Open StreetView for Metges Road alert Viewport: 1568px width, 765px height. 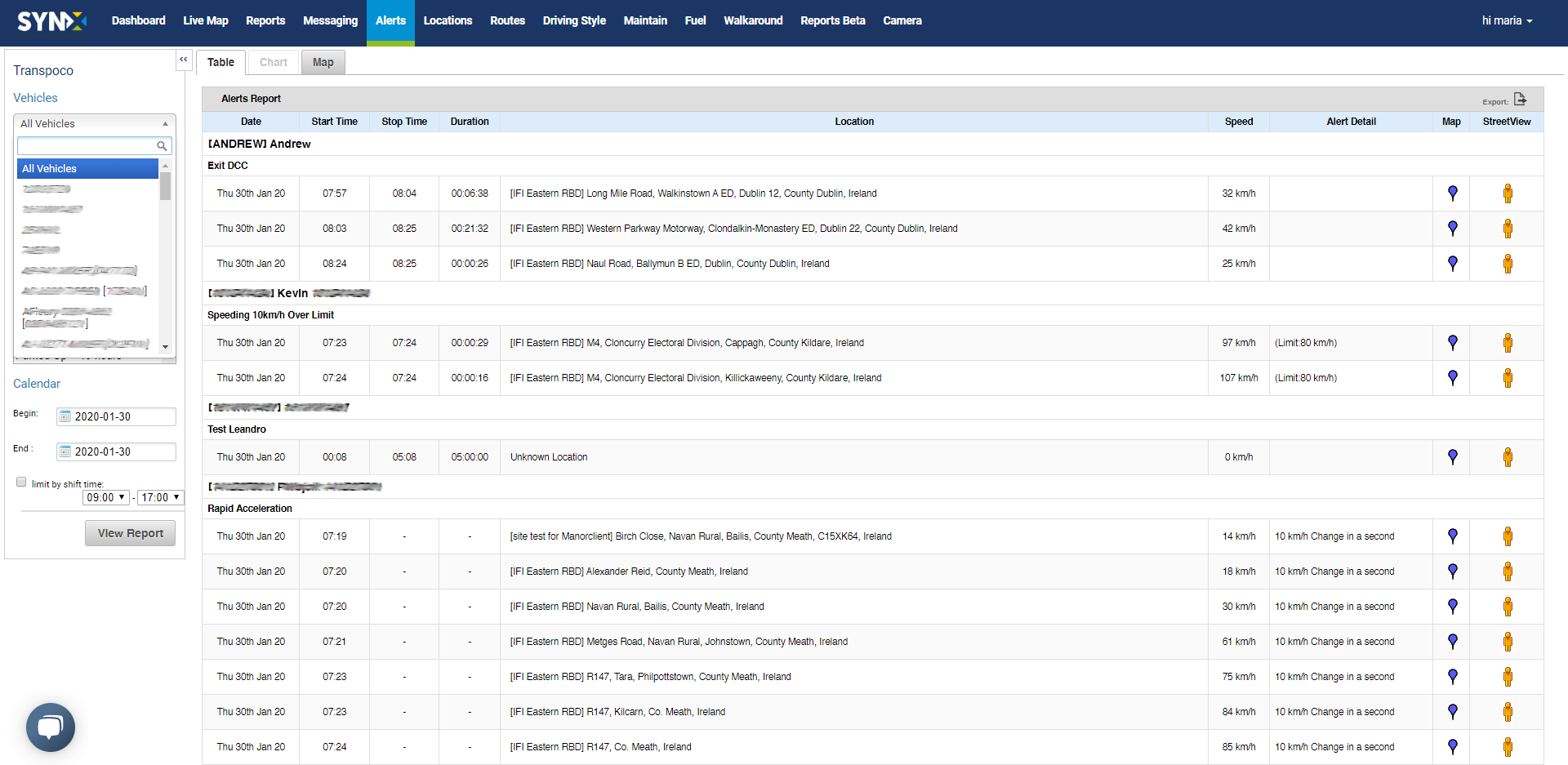(x=1508, y=642)
